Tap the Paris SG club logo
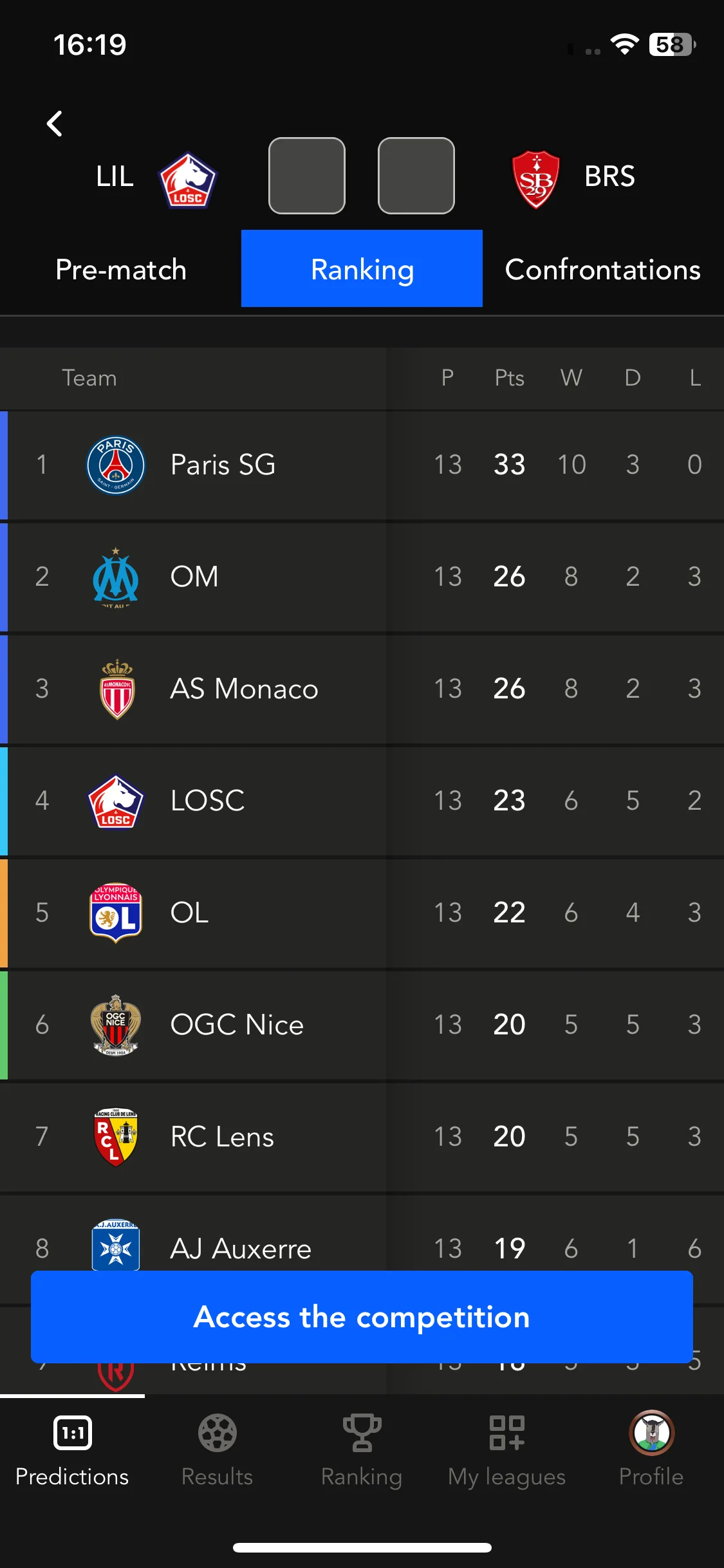The image size is (724, 1568). point(116,465)
